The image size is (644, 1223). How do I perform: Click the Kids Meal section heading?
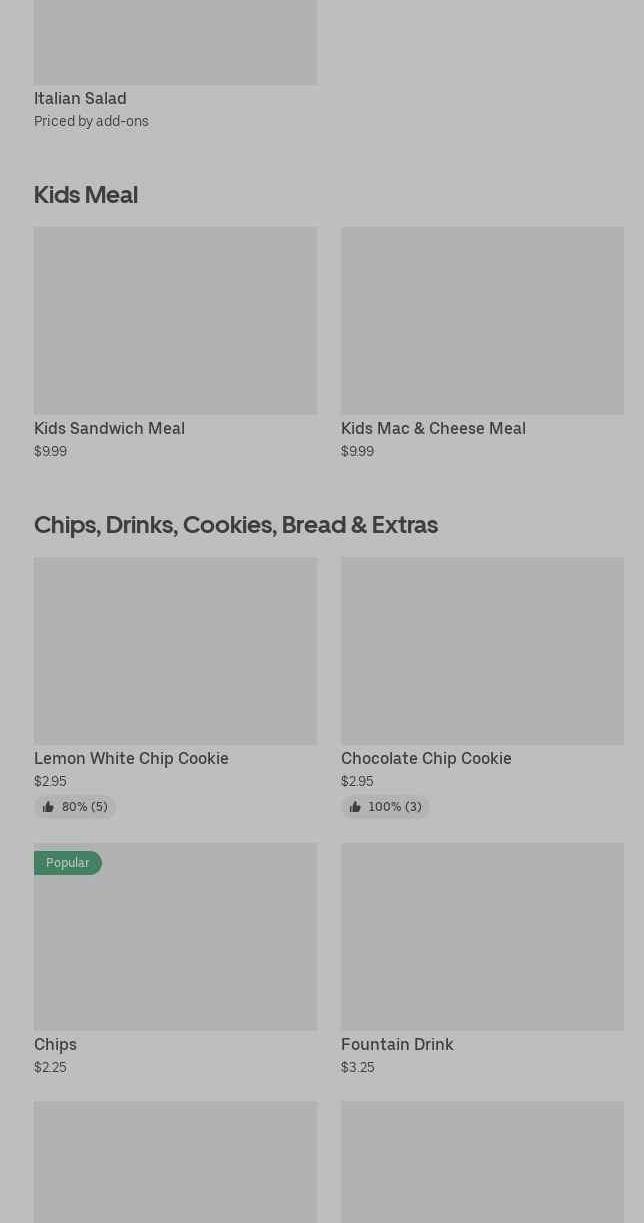tap(86, 194)
